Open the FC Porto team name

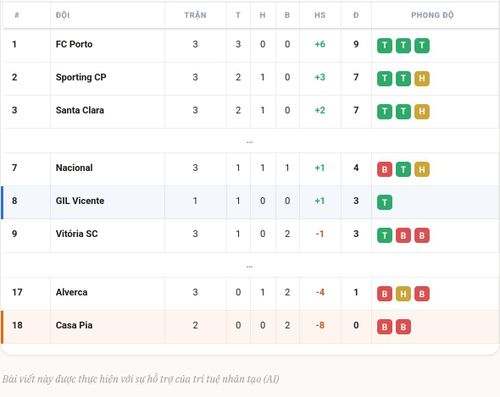point(74,44)
